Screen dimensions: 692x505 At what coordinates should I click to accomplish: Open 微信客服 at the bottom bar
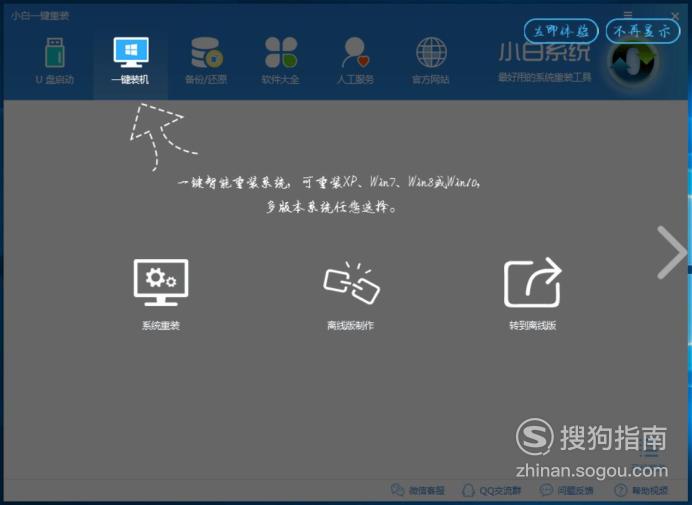(x=417, y=490)
